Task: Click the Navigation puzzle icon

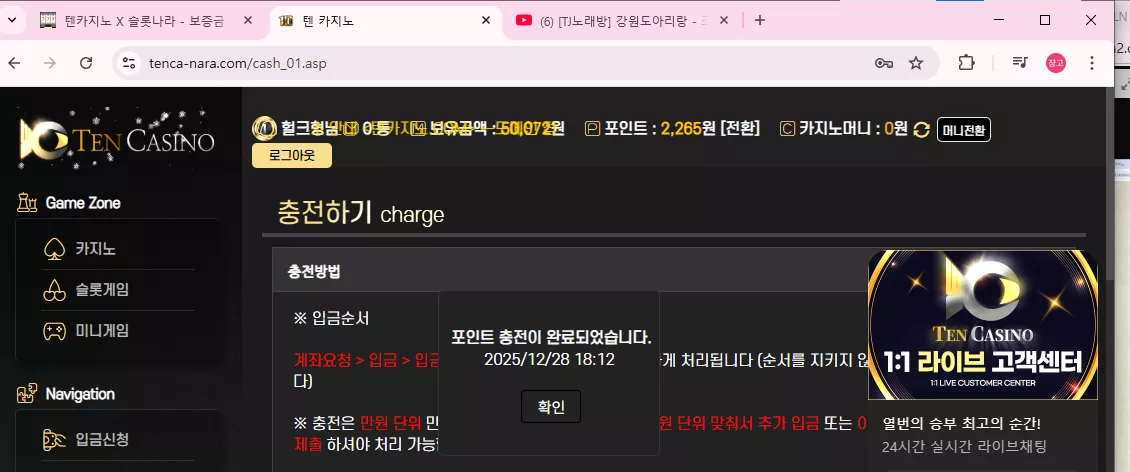Action: [x=27, y=394]
